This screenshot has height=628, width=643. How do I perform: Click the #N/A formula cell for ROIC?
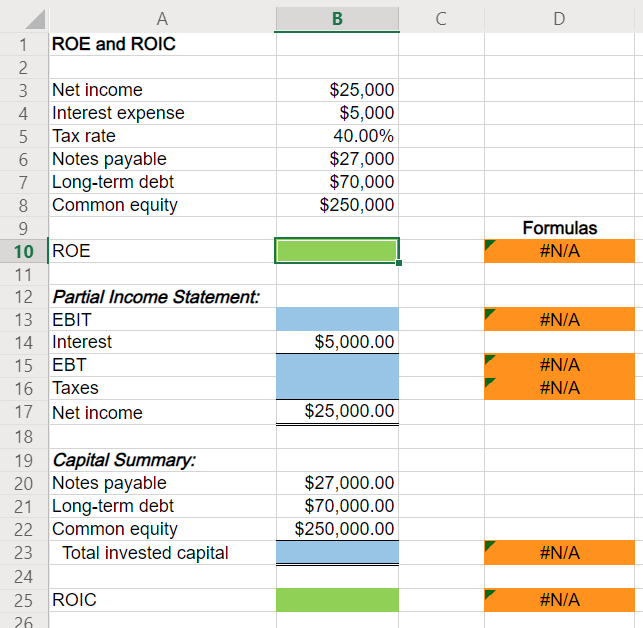(559, 600)
